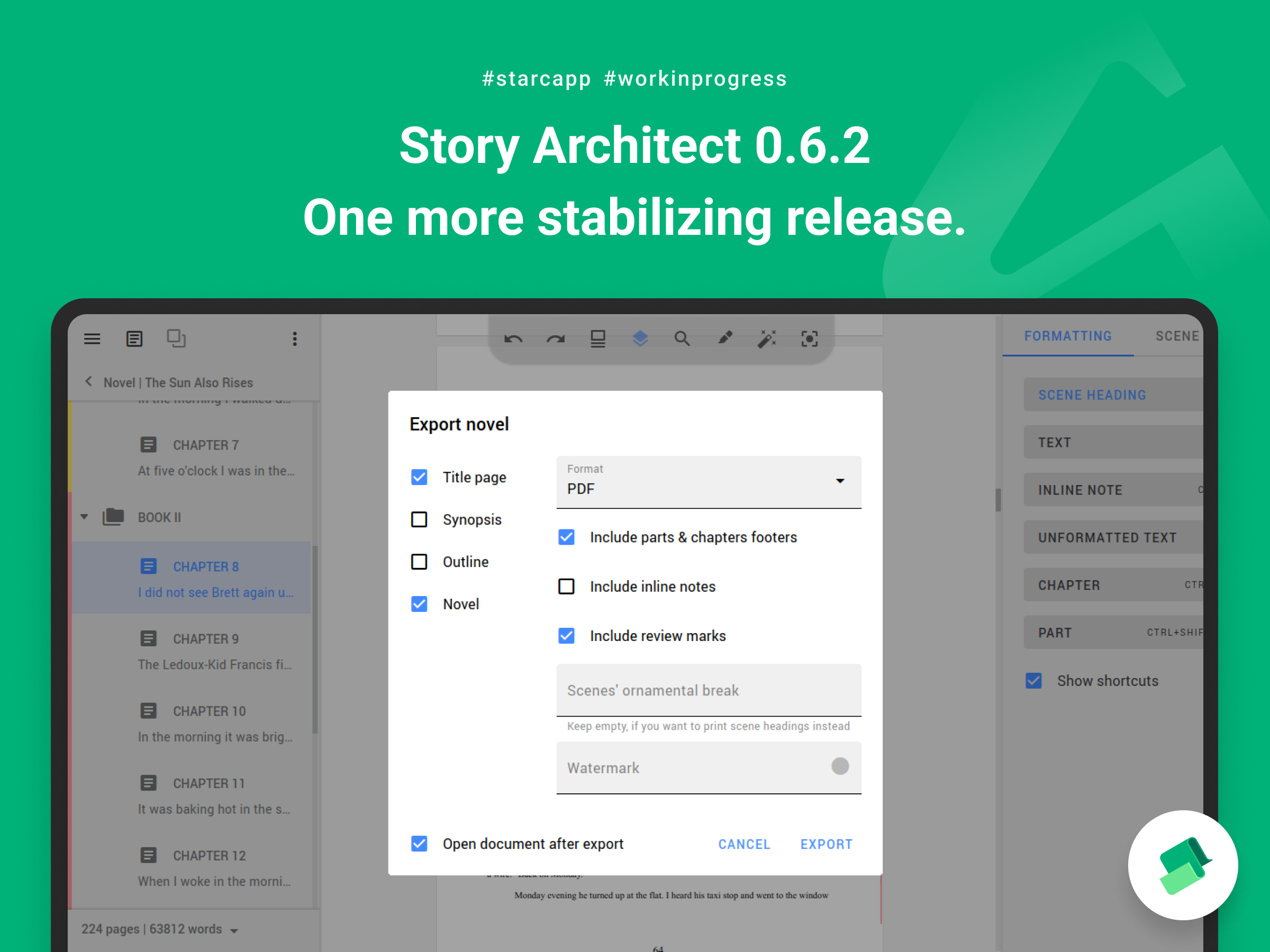Viewport: 1270px width, 952px height.
Task: Click the magic wand icon
Action: point(767,338)
